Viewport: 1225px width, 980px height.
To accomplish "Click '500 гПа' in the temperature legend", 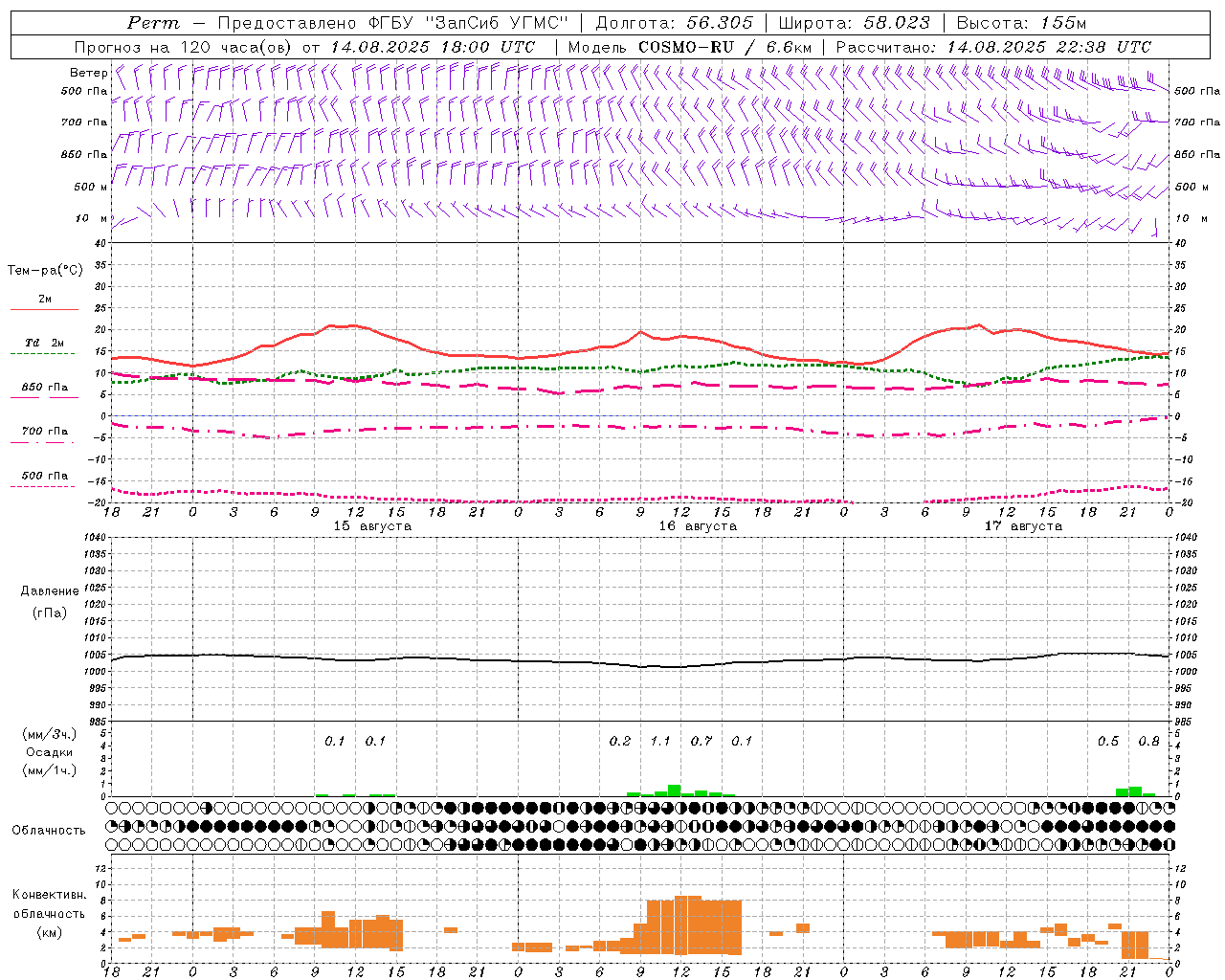I will [x=45, y=476].
